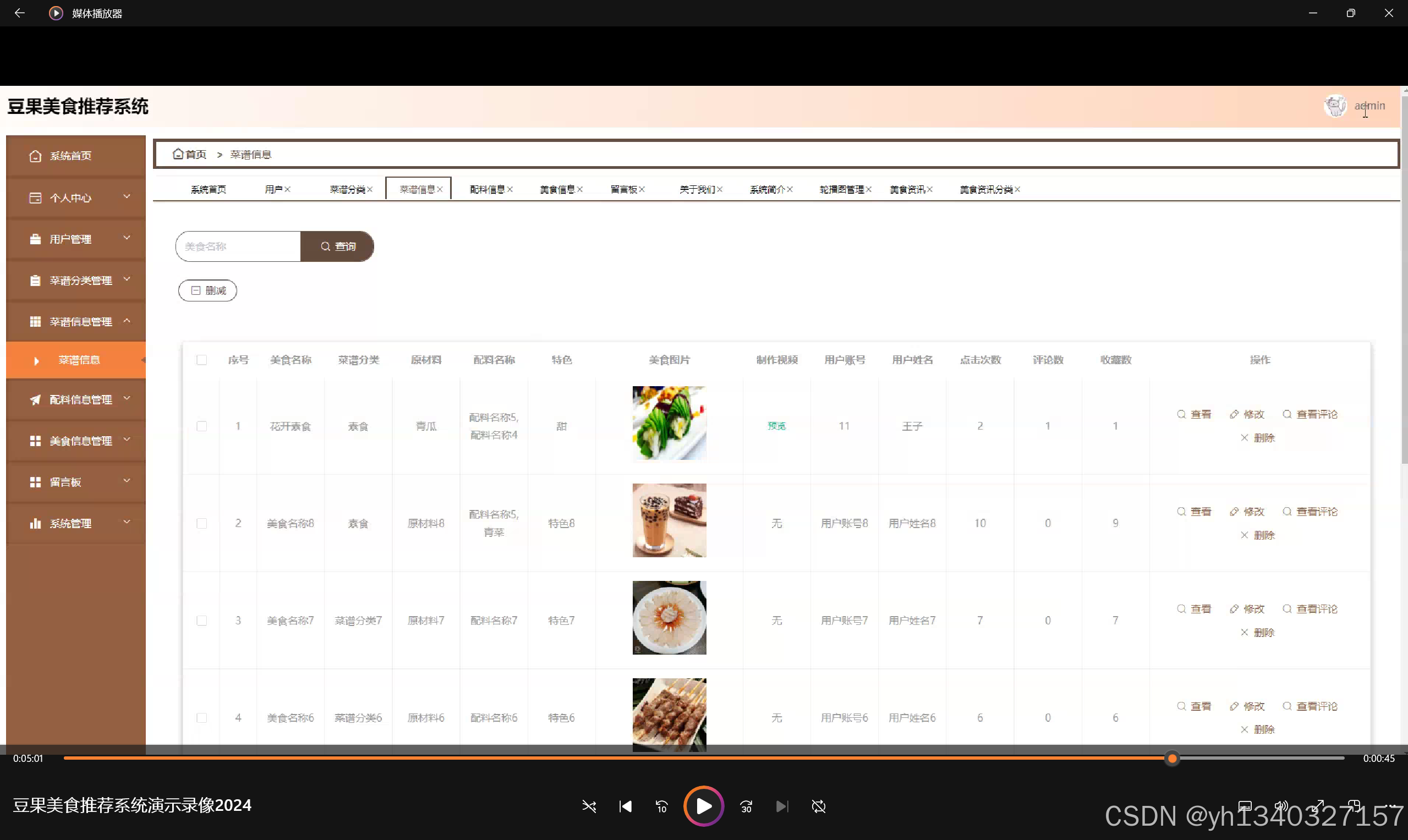Click the admin avatar icon
The image size is (1408, 840).
(1335, 106)
